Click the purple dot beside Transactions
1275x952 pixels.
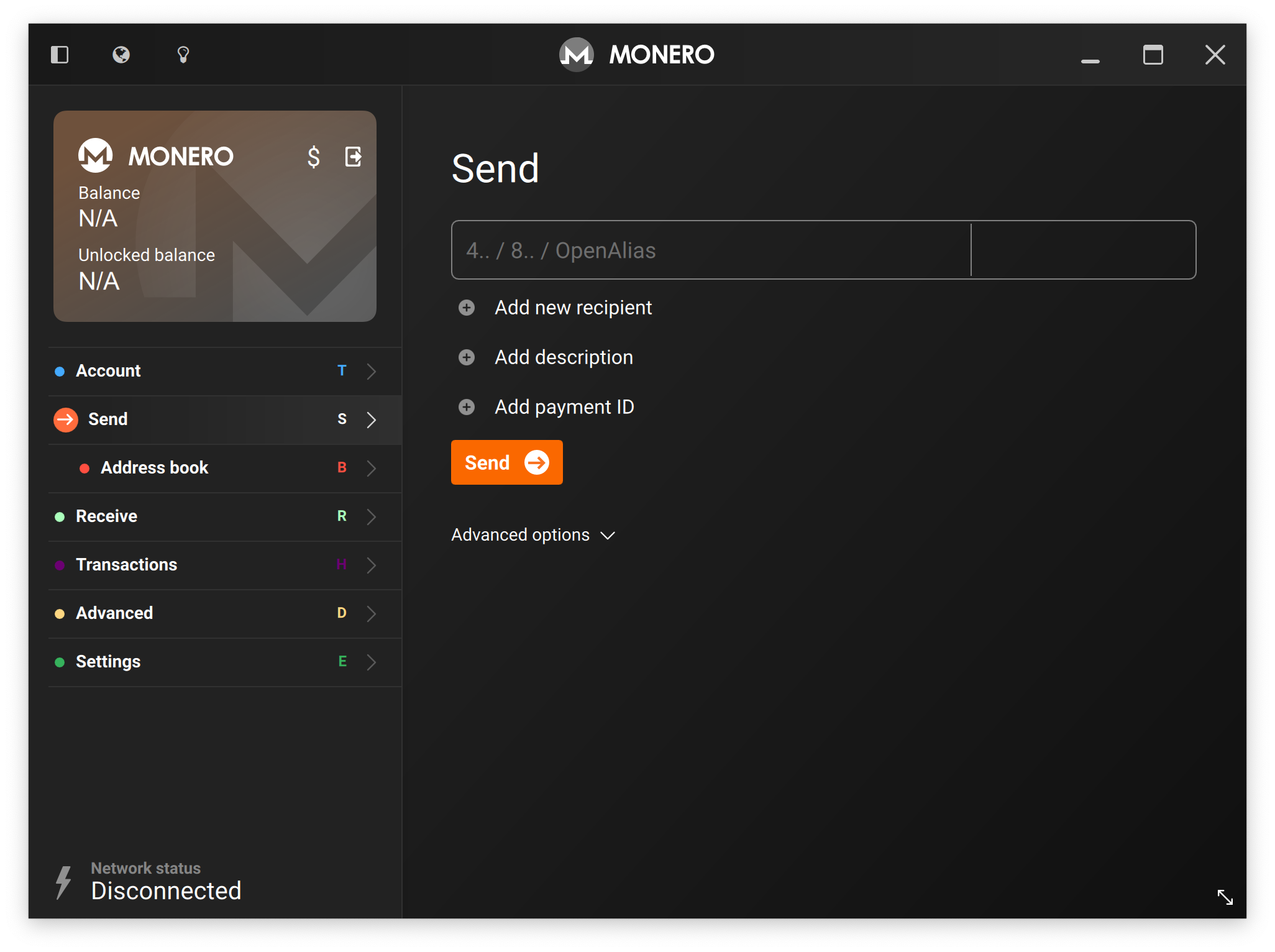coord(60,565)
